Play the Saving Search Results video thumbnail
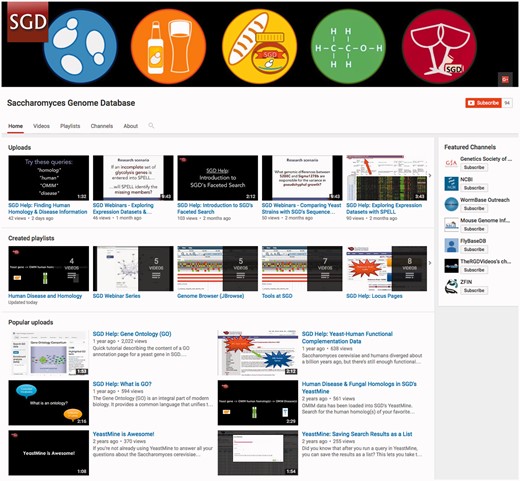The image size is (520, 481). coord(258,453)
